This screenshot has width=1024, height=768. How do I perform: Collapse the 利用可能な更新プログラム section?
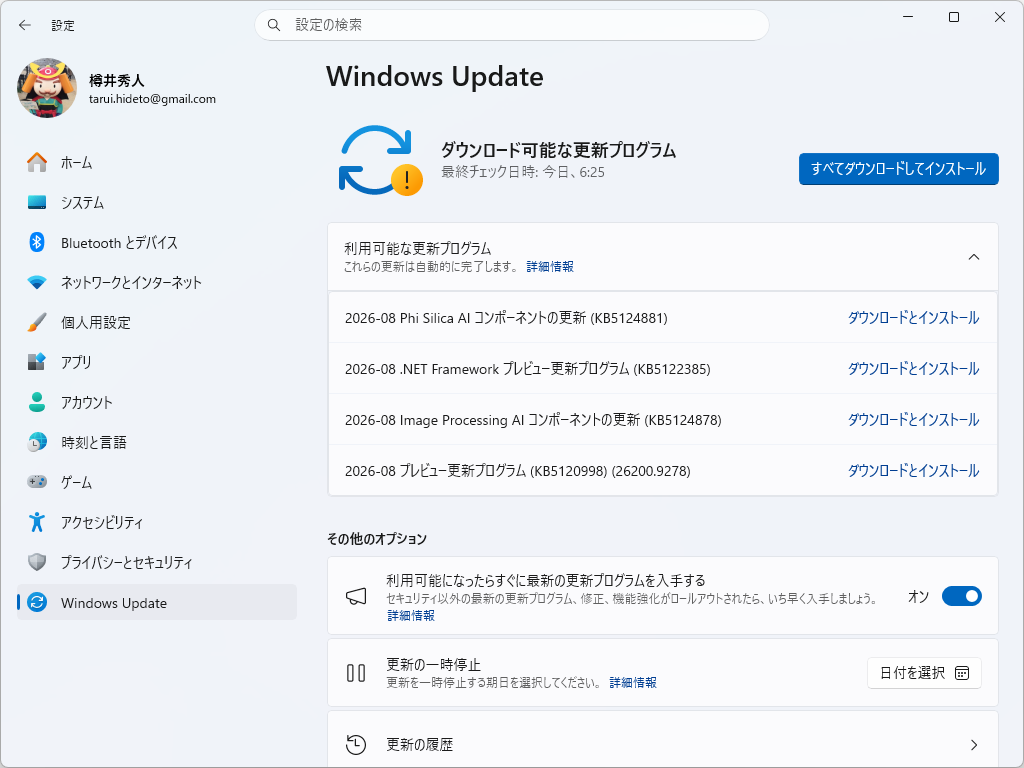974,257
